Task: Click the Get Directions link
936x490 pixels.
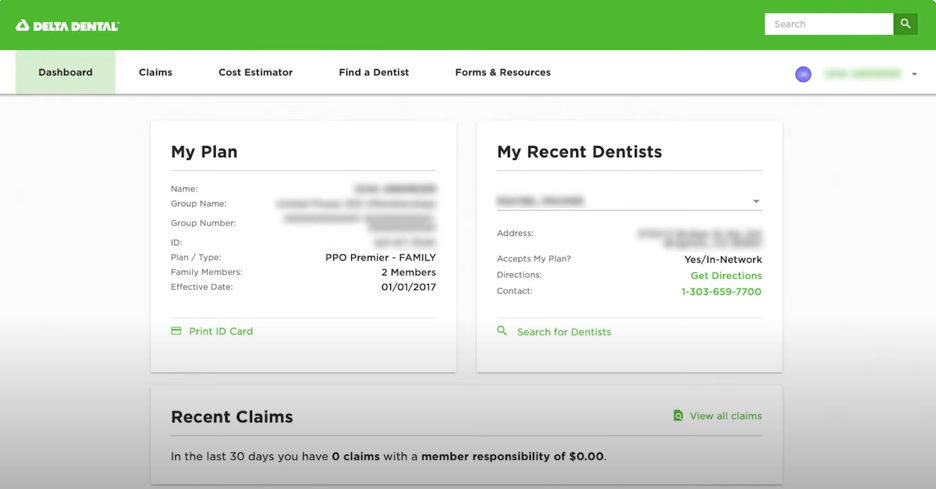Action: pos(726,276)
